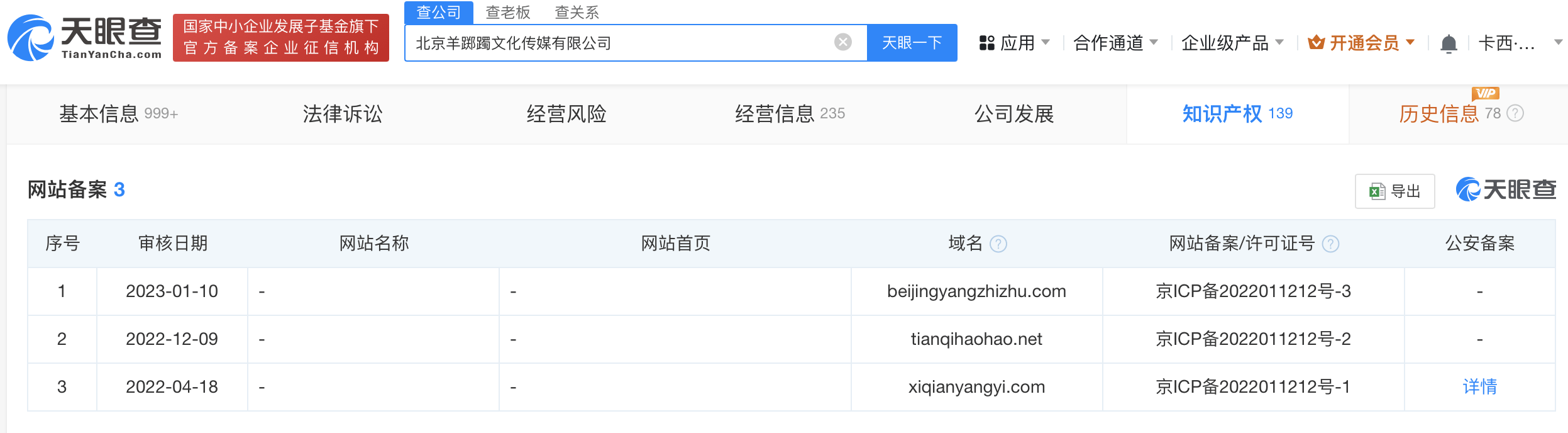The width and height of the screenshot is (1568, 433).
Task: Click audit date 2022-04-18
Action: pos(172,387)
